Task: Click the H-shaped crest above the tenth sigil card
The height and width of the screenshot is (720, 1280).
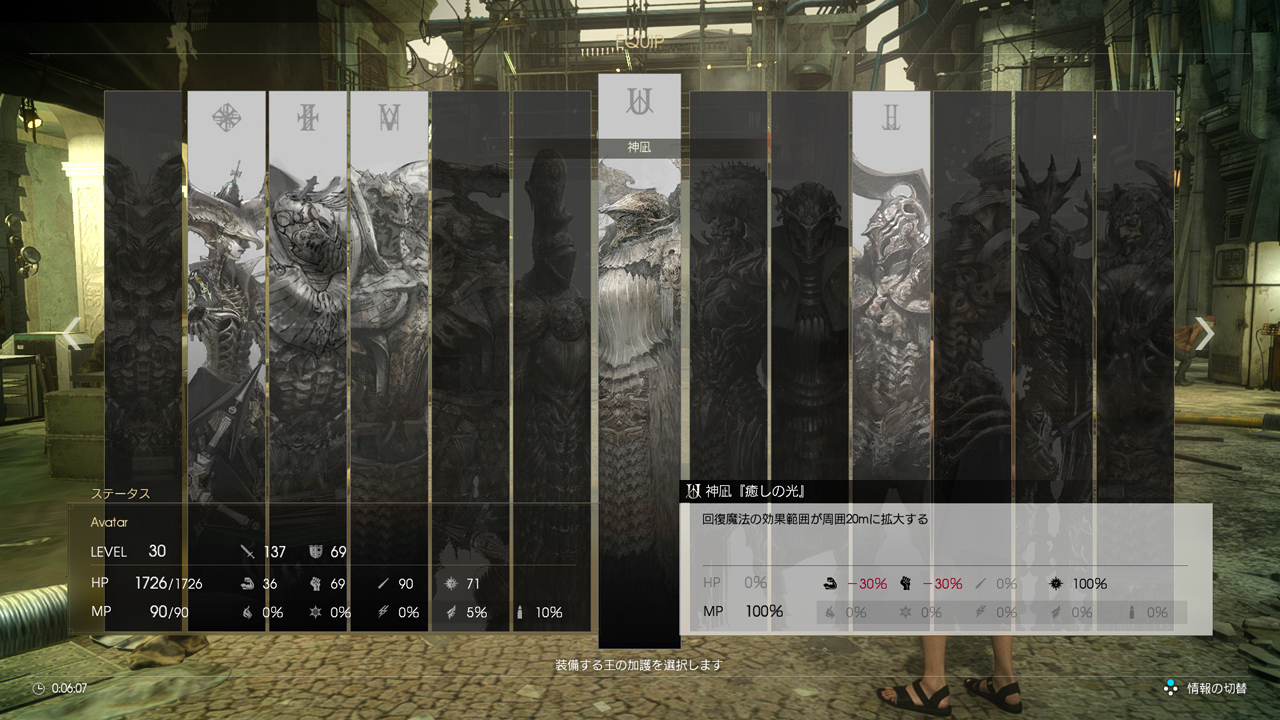Action: (x=891, y=118)
